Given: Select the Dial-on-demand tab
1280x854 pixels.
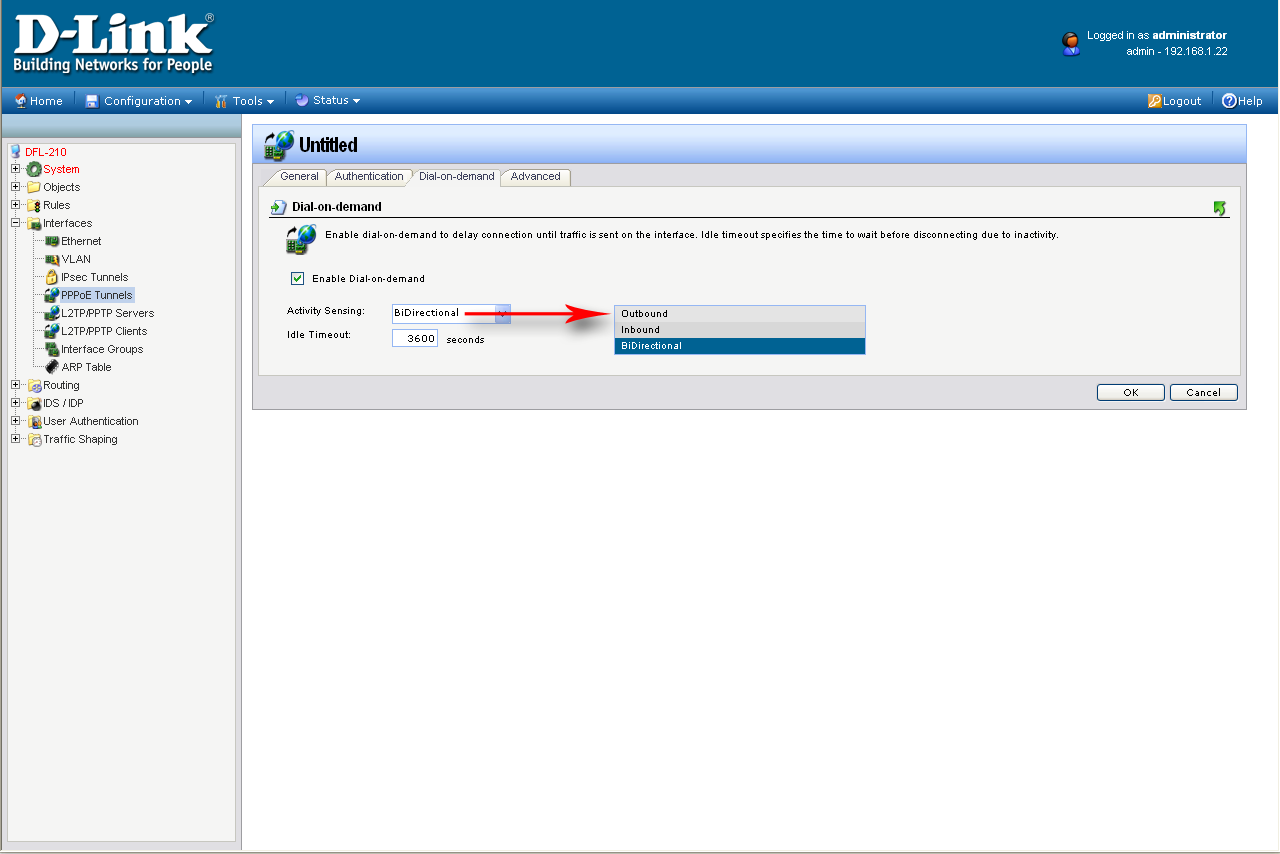Looking at the screenshot, I should 456,177.
